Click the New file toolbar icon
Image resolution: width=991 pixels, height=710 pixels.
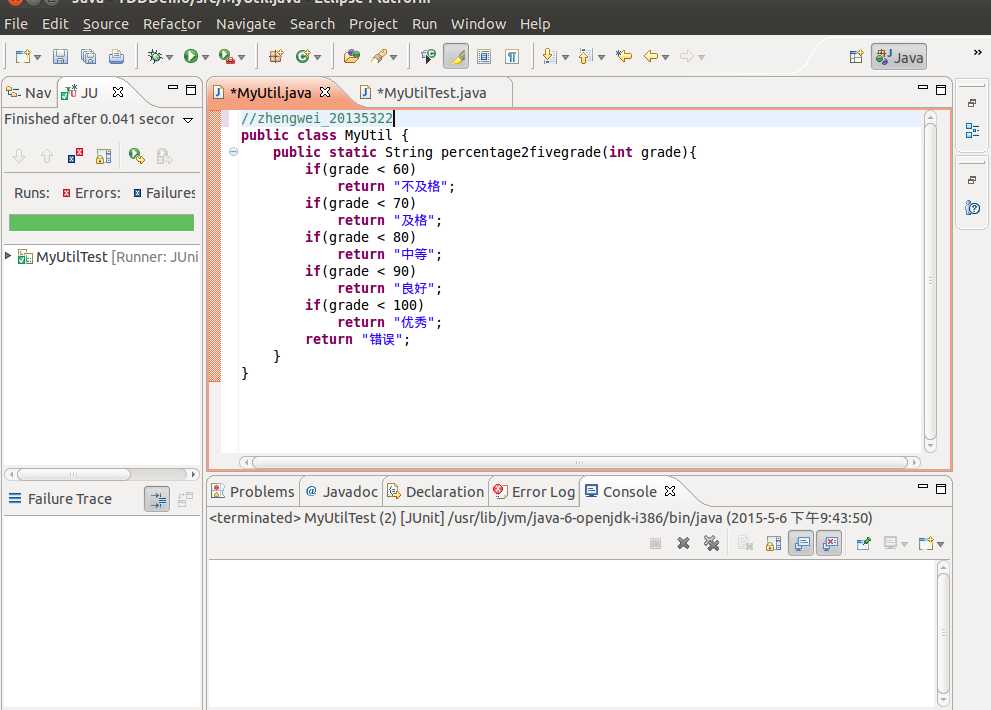pos(23,57)
